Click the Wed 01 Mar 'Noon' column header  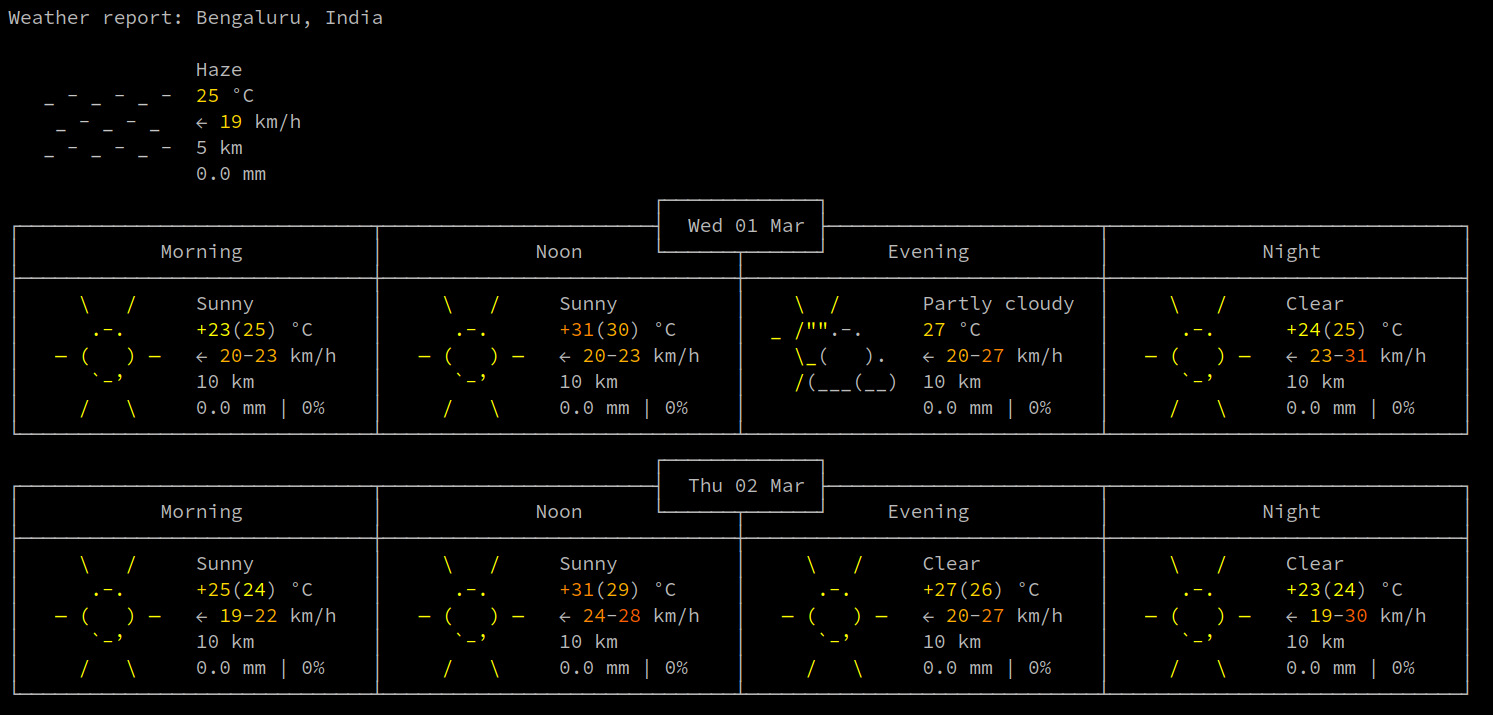[559, 252]
